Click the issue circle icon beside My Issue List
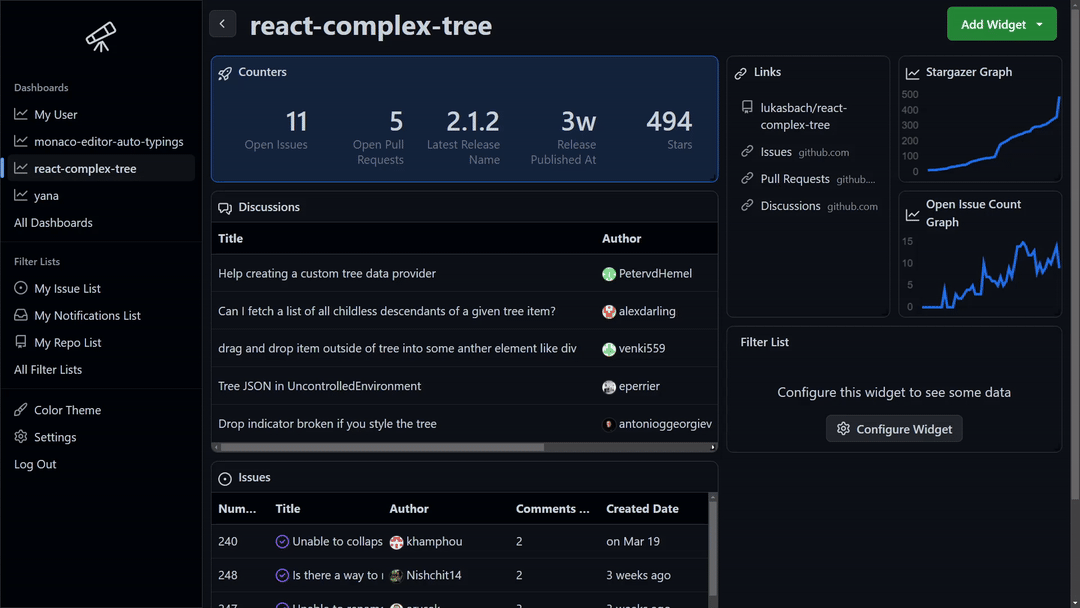Image resolution: width=1080 pixels, height=608 pixels. point(21,288)
